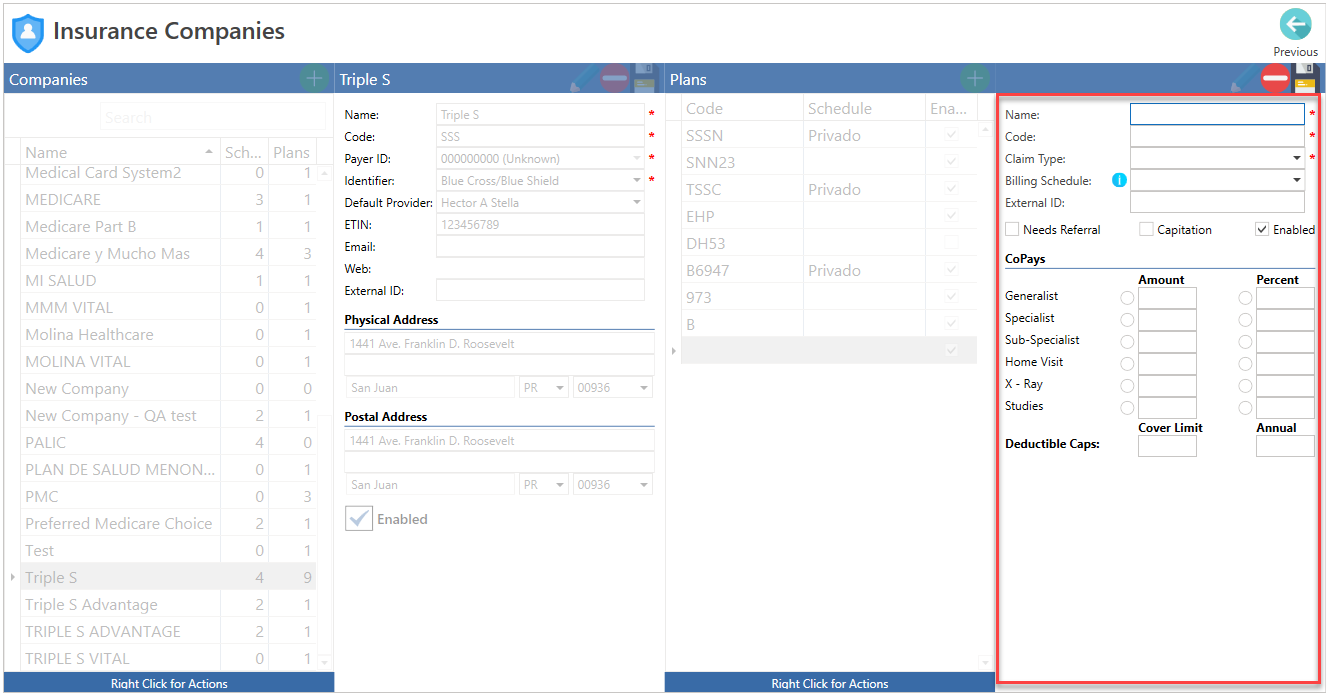Add a new company with plus icon
This screenshot has width=1331, height=695.
pos(313,79)
